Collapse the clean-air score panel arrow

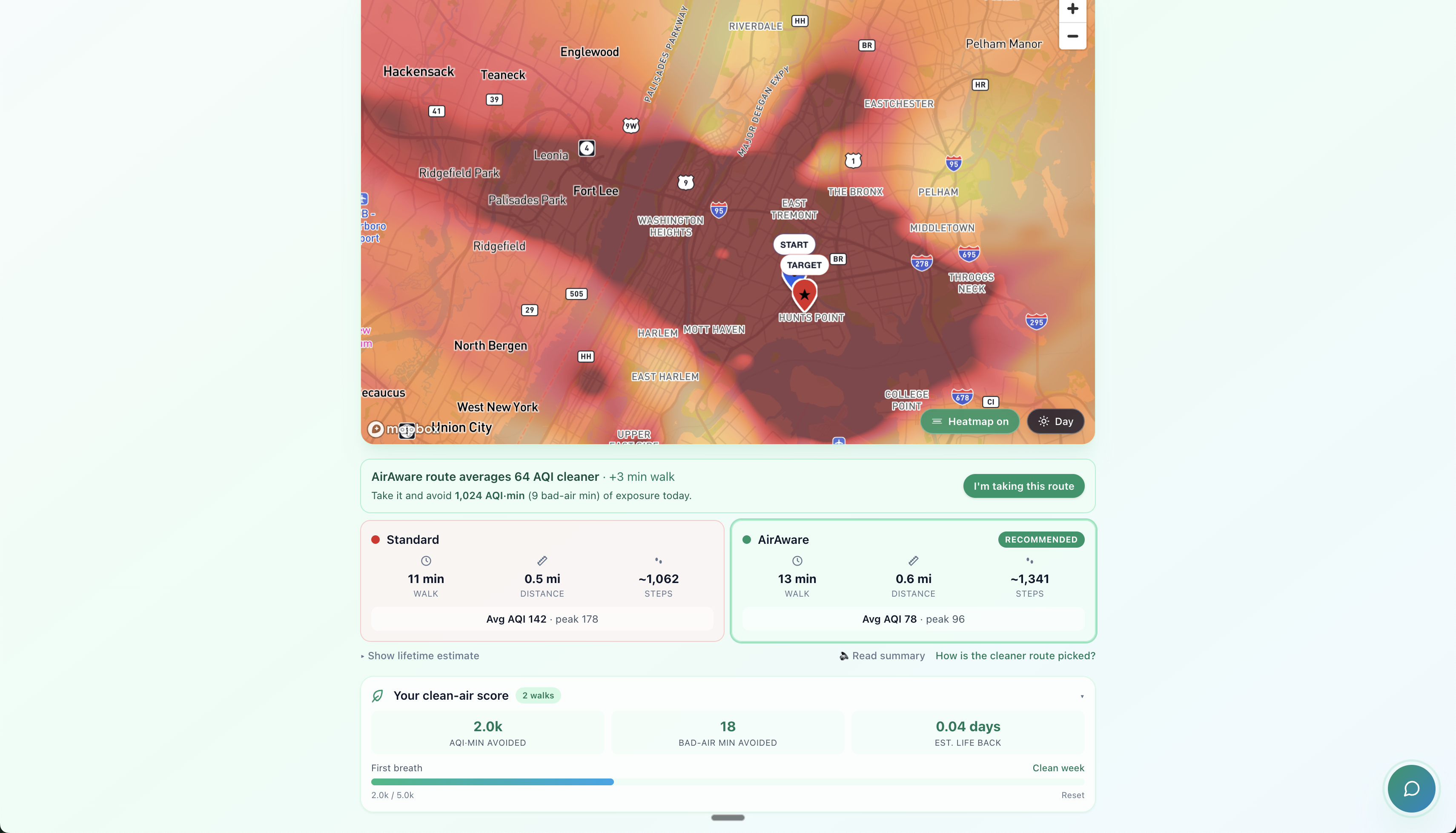tap(1081, 696)
